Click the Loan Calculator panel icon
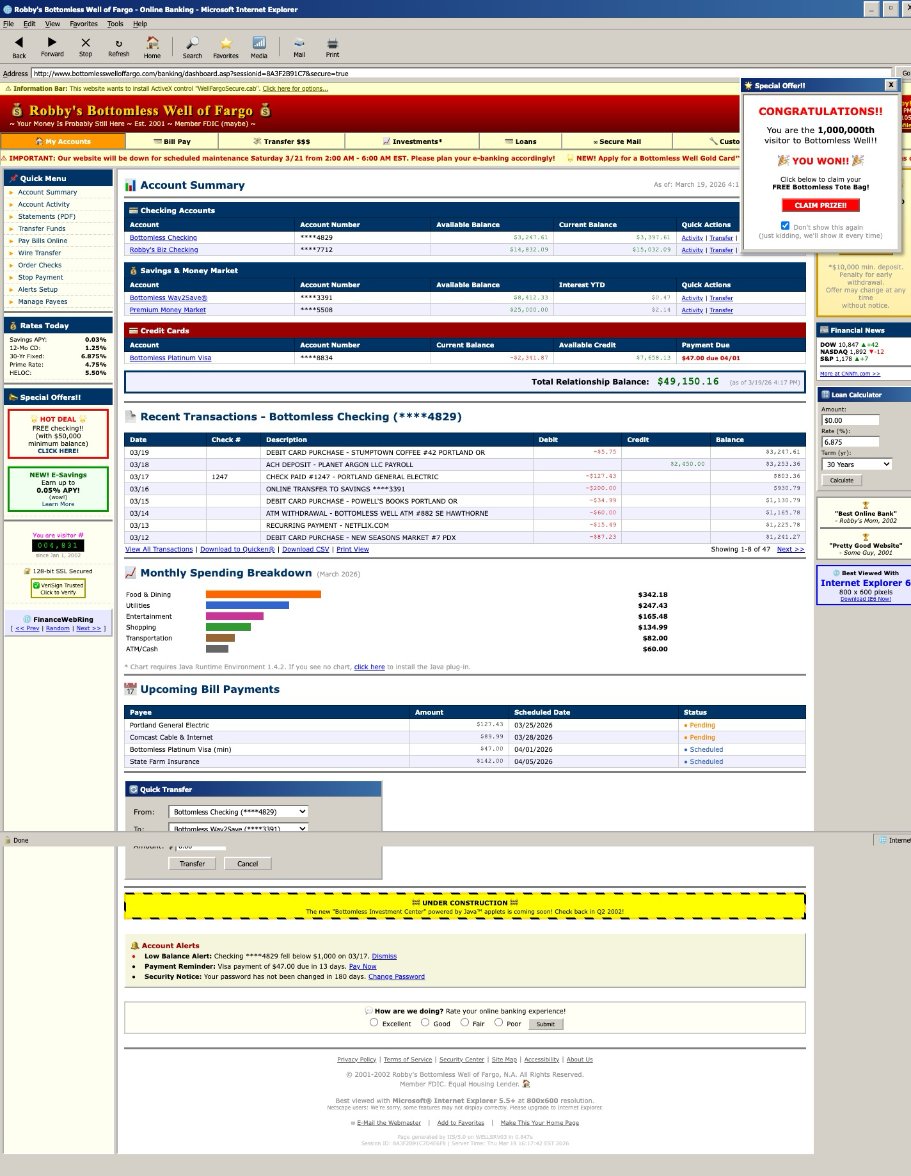The height and width of the screenshot is (1176, 911). coord(825,394)
